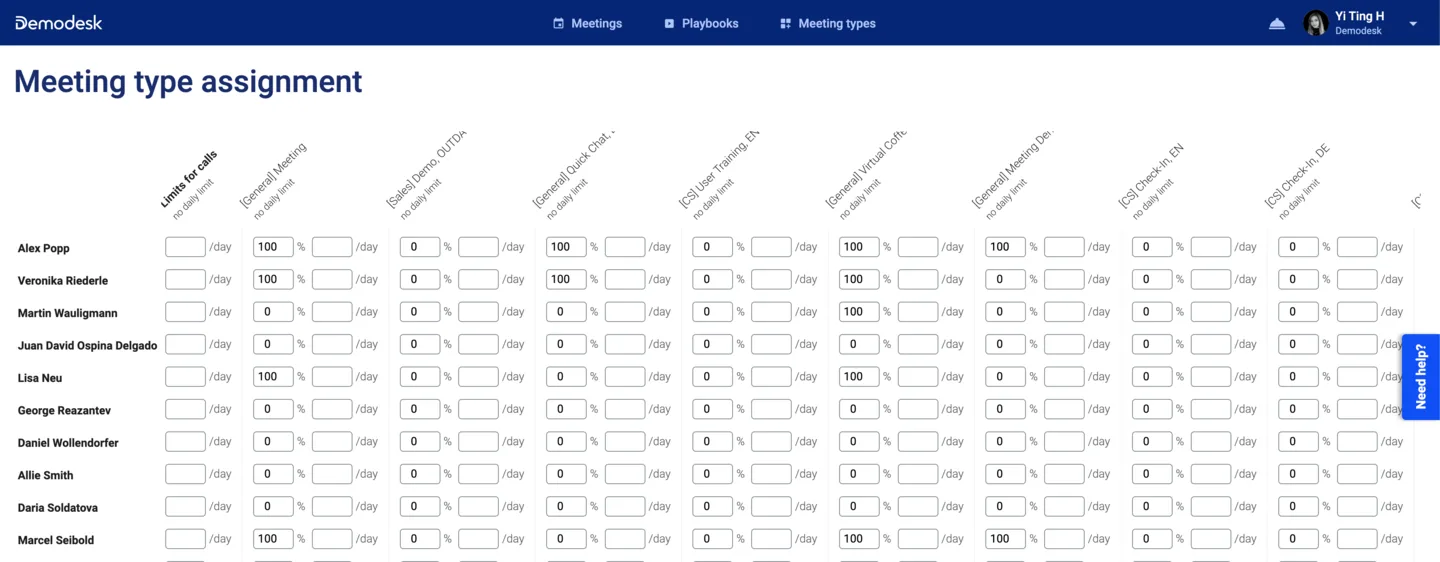Click the [General] Meeting column header
Screen dimensions: 1440x562
point(273,175)
